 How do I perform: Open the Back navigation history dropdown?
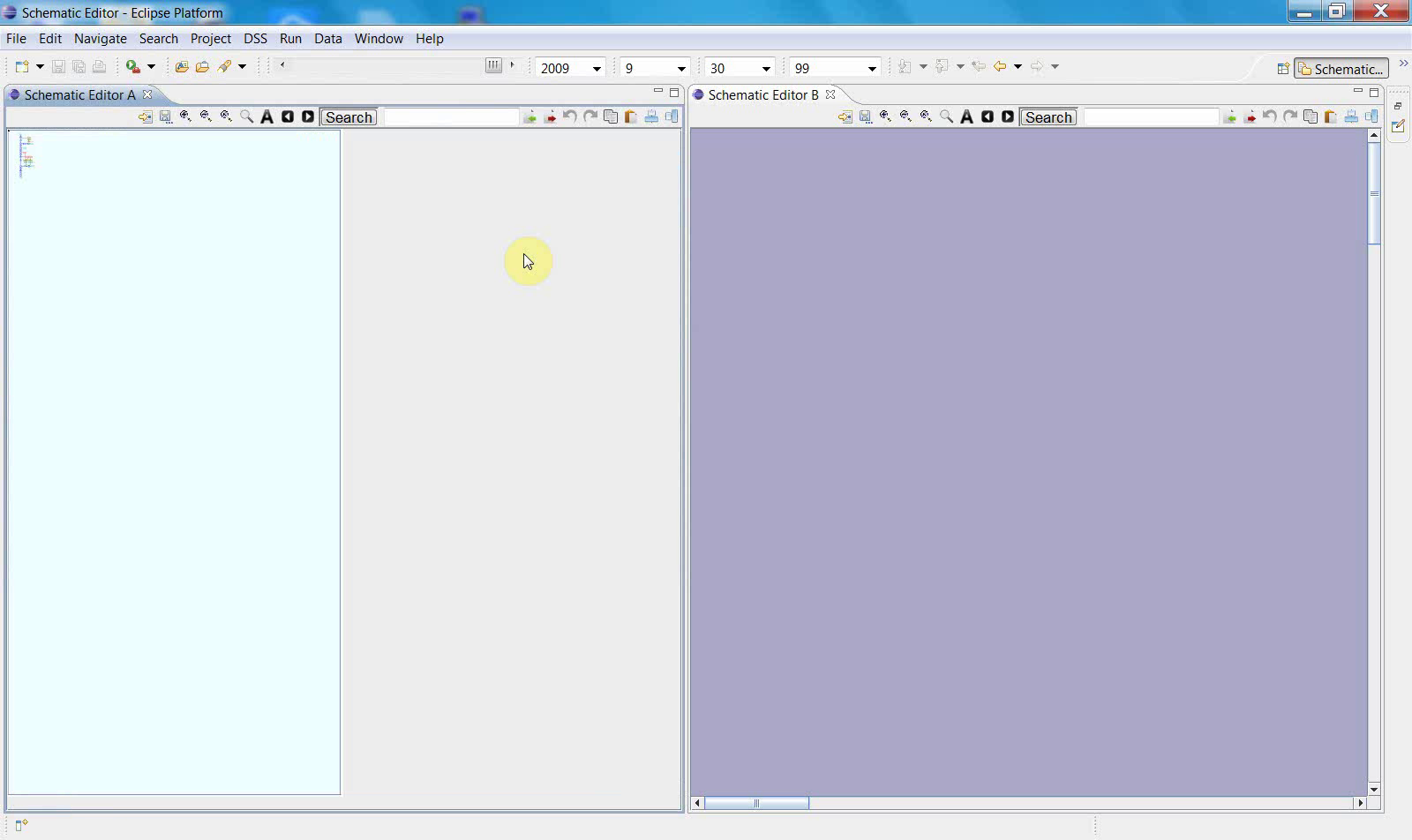[x=1018, y=67]
